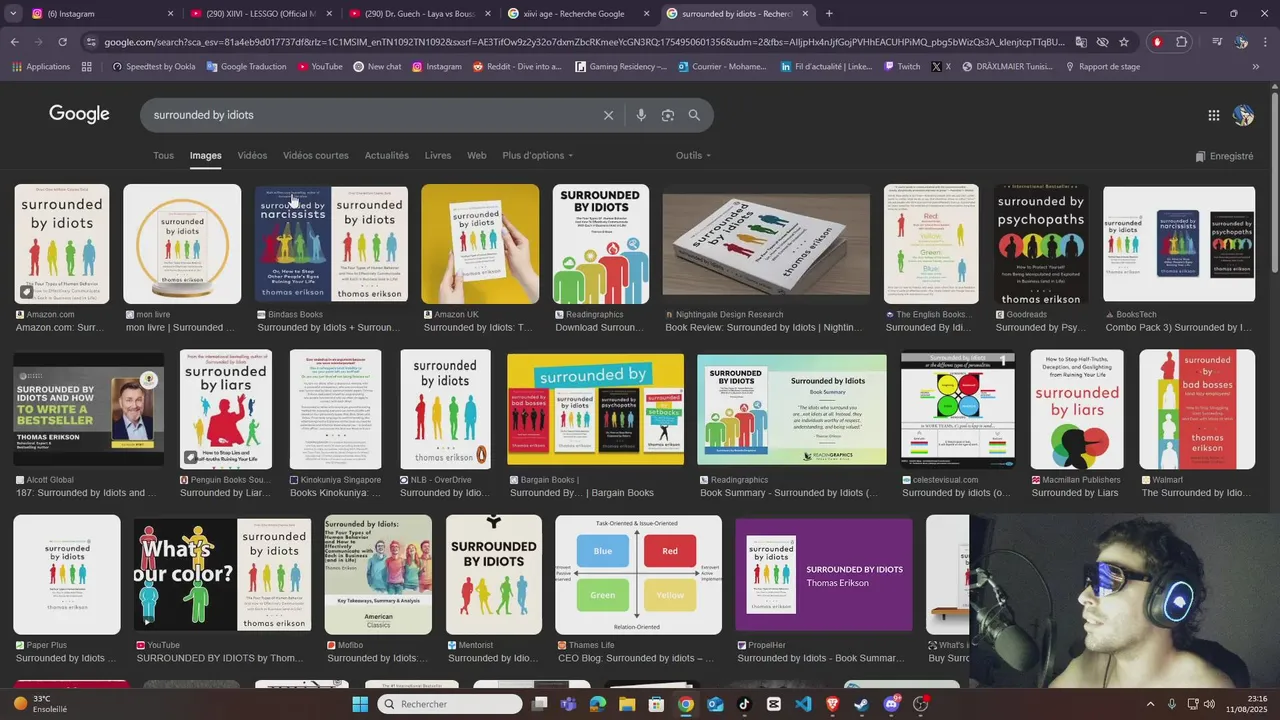Open Discord from the taskbar
The image size is (1280, 720).
tap(891, 704)
